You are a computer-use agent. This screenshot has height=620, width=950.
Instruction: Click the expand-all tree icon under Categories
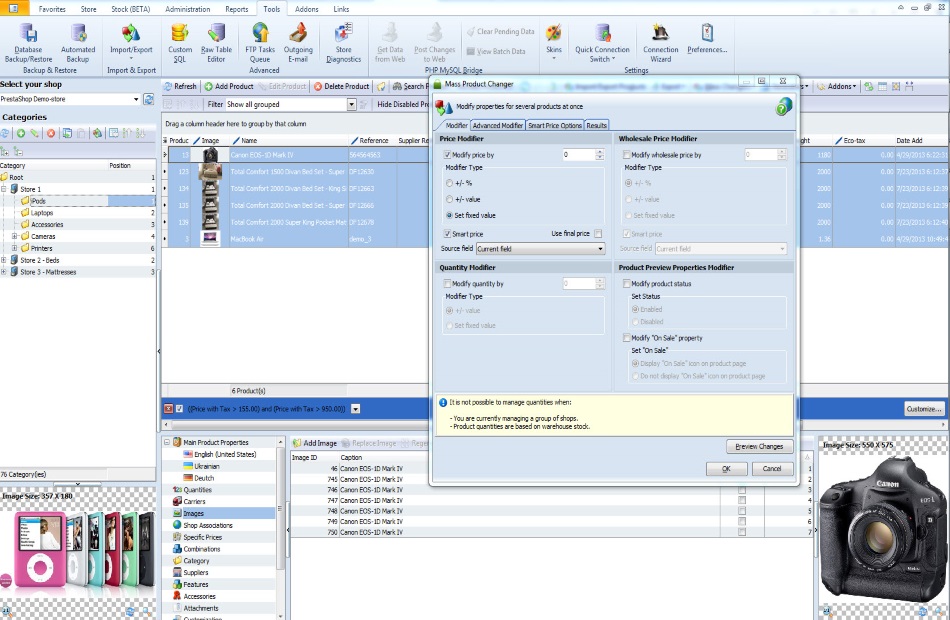pyautogui.click(x=5, y=152)
